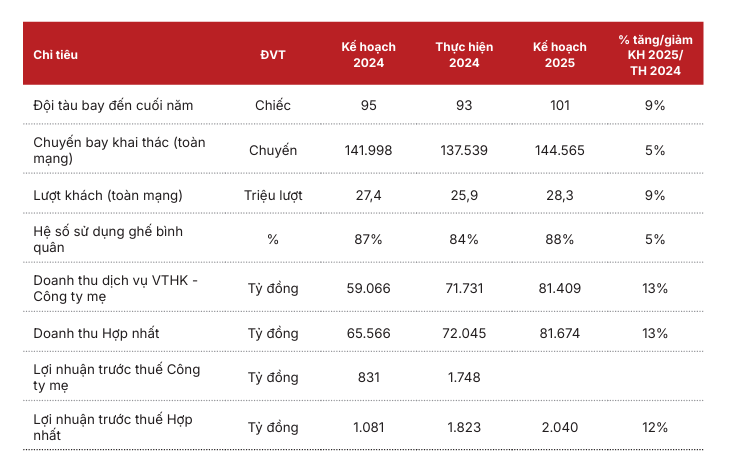
Task: Click the 12% growth percentage cell
Action: tap(655, 427)
